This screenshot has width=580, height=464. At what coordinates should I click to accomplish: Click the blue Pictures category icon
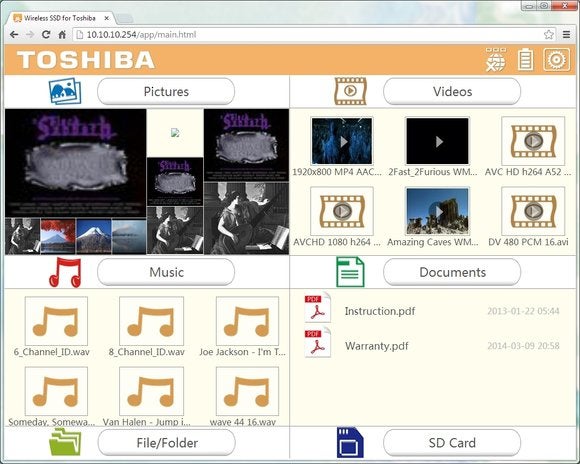click(65, 91)
